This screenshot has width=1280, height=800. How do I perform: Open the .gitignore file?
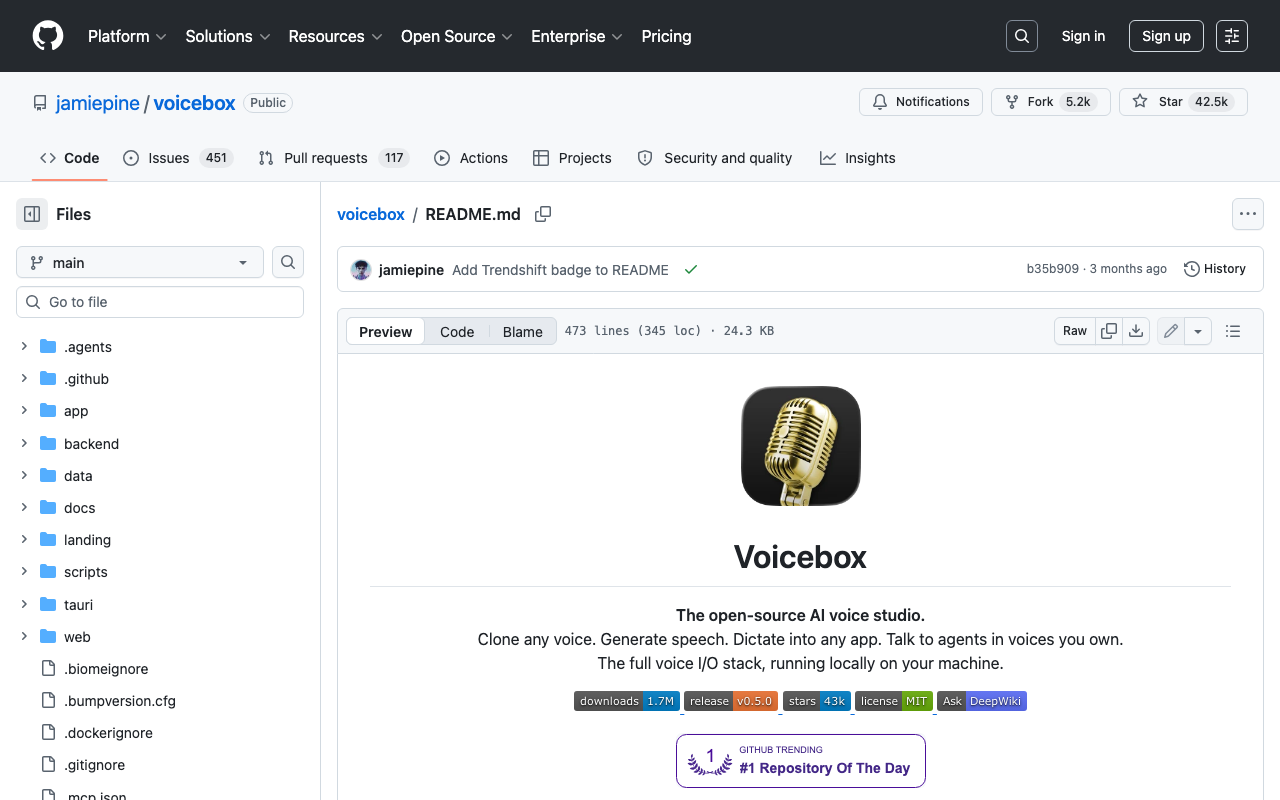(94, 765)
